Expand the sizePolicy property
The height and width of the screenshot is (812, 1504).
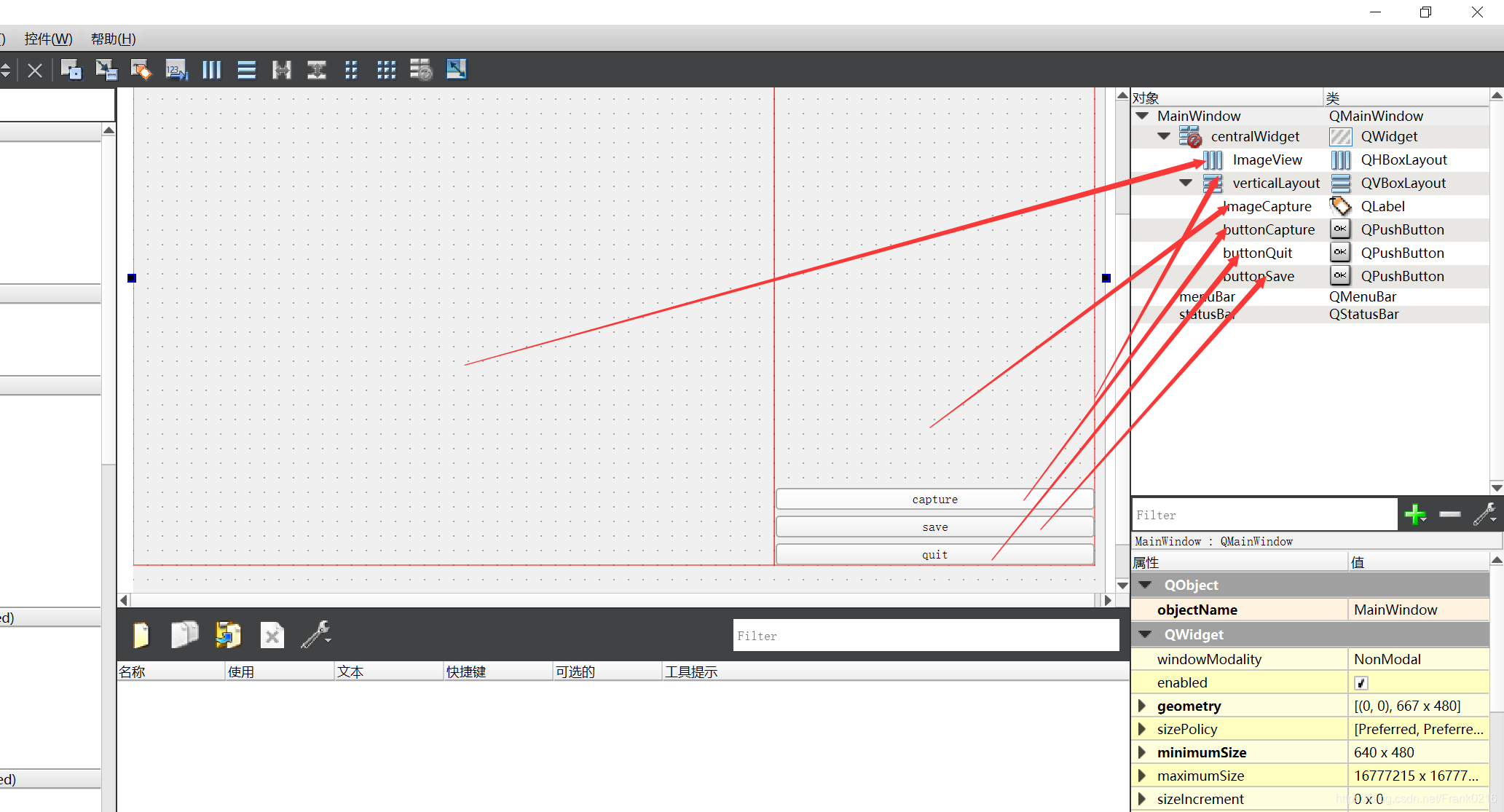coord(1142,729)
